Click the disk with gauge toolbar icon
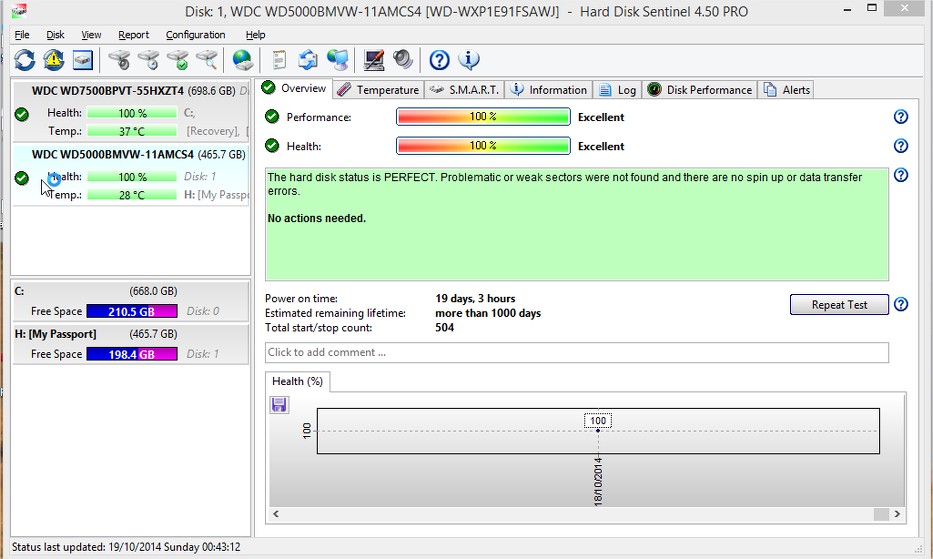This screenshot has width=933, height=559. 119,60
